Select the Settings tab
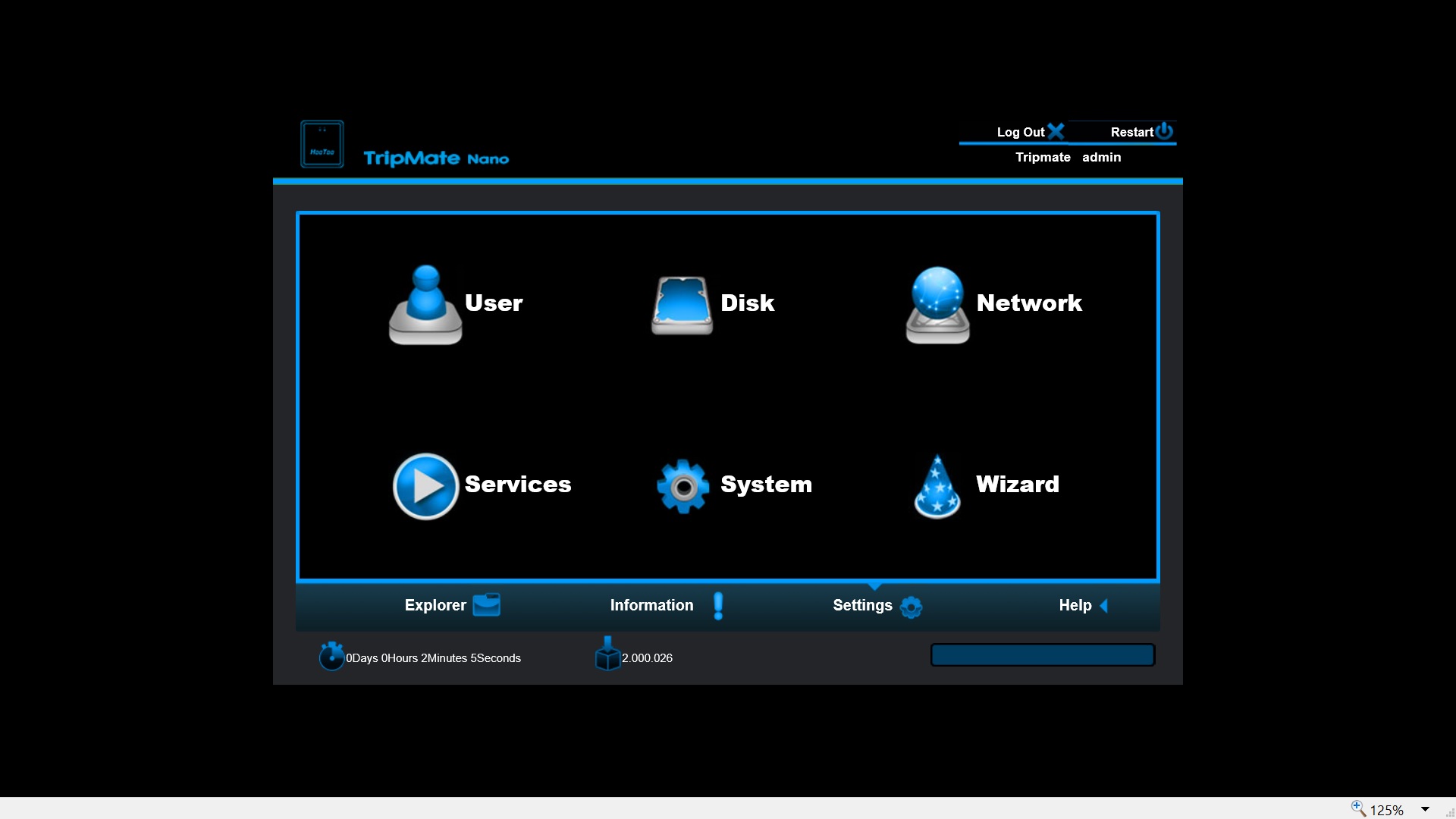This screenshot has height=819, width=1456. tap(862, 605)
